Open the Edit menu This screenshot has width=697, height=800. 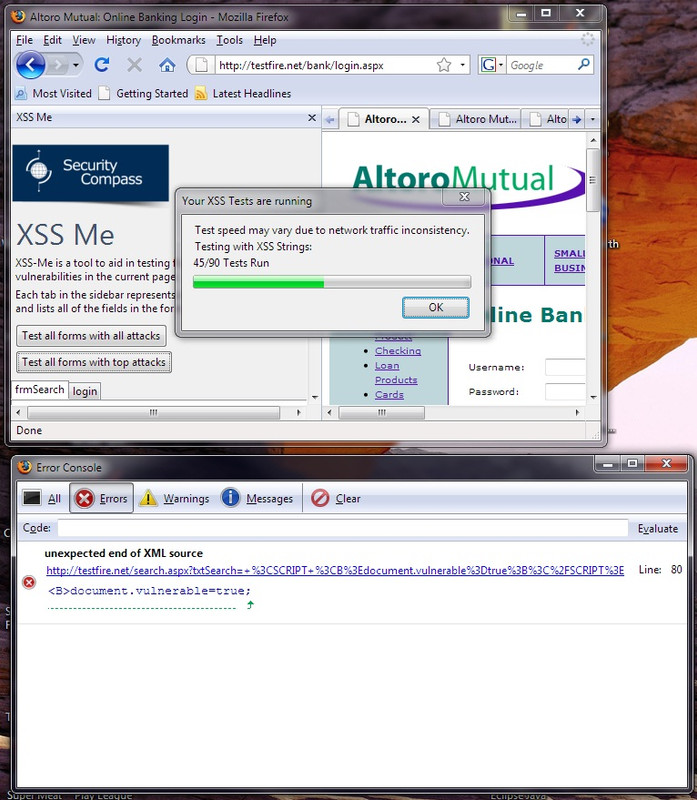click(x=52, y=40)
